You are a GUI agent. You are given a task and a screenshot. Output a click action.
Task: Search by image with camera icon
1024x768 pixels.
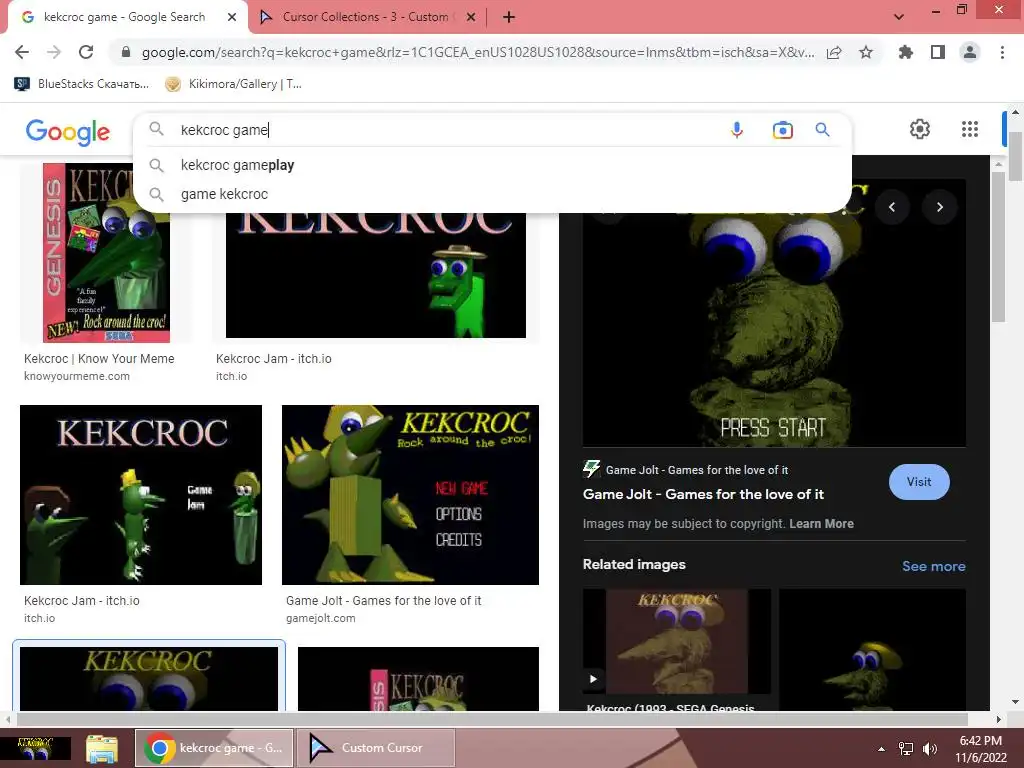782,130
